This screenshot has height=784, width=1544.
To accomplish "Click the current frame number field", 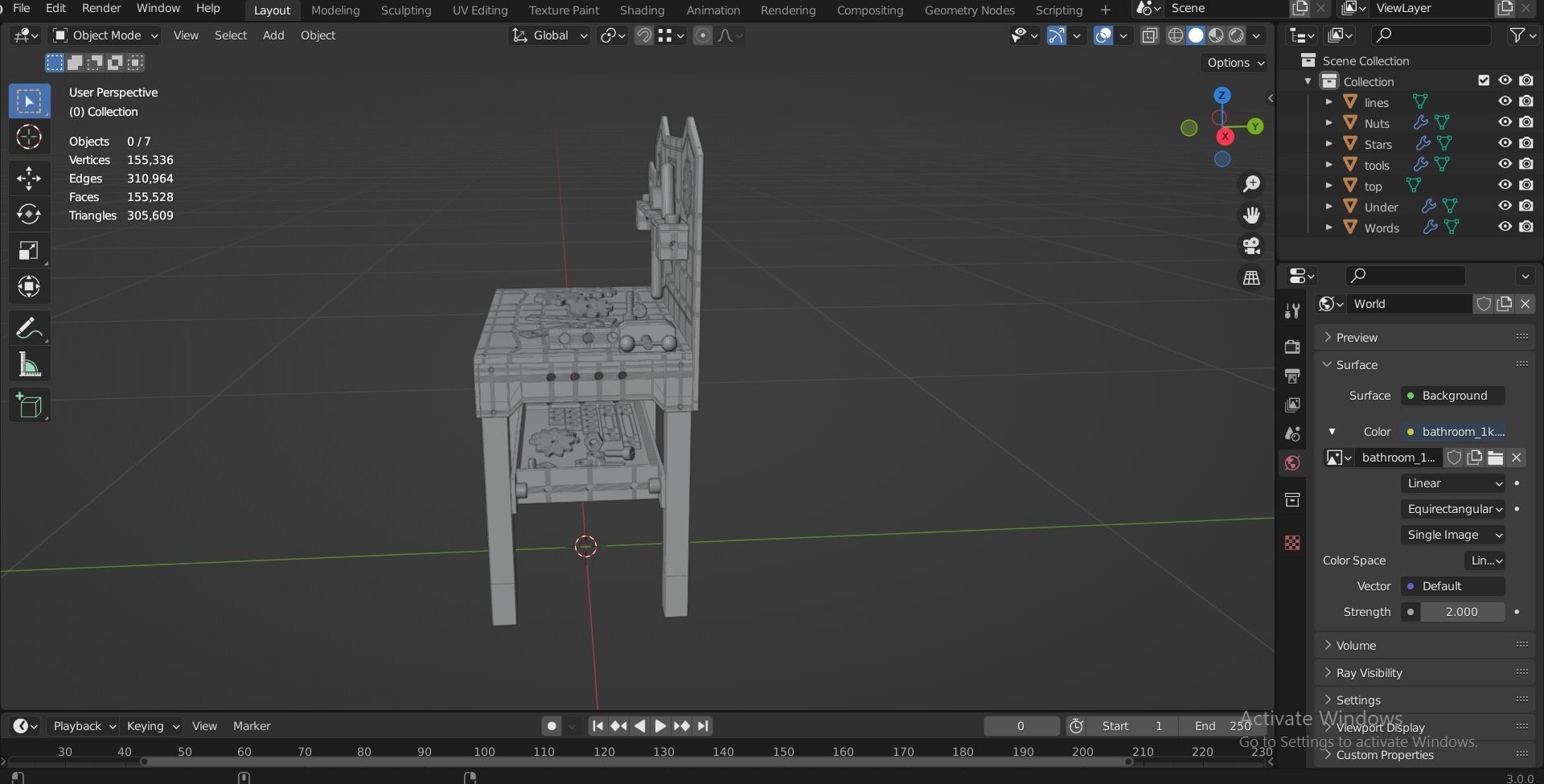I will click(x=1020, y=726).
